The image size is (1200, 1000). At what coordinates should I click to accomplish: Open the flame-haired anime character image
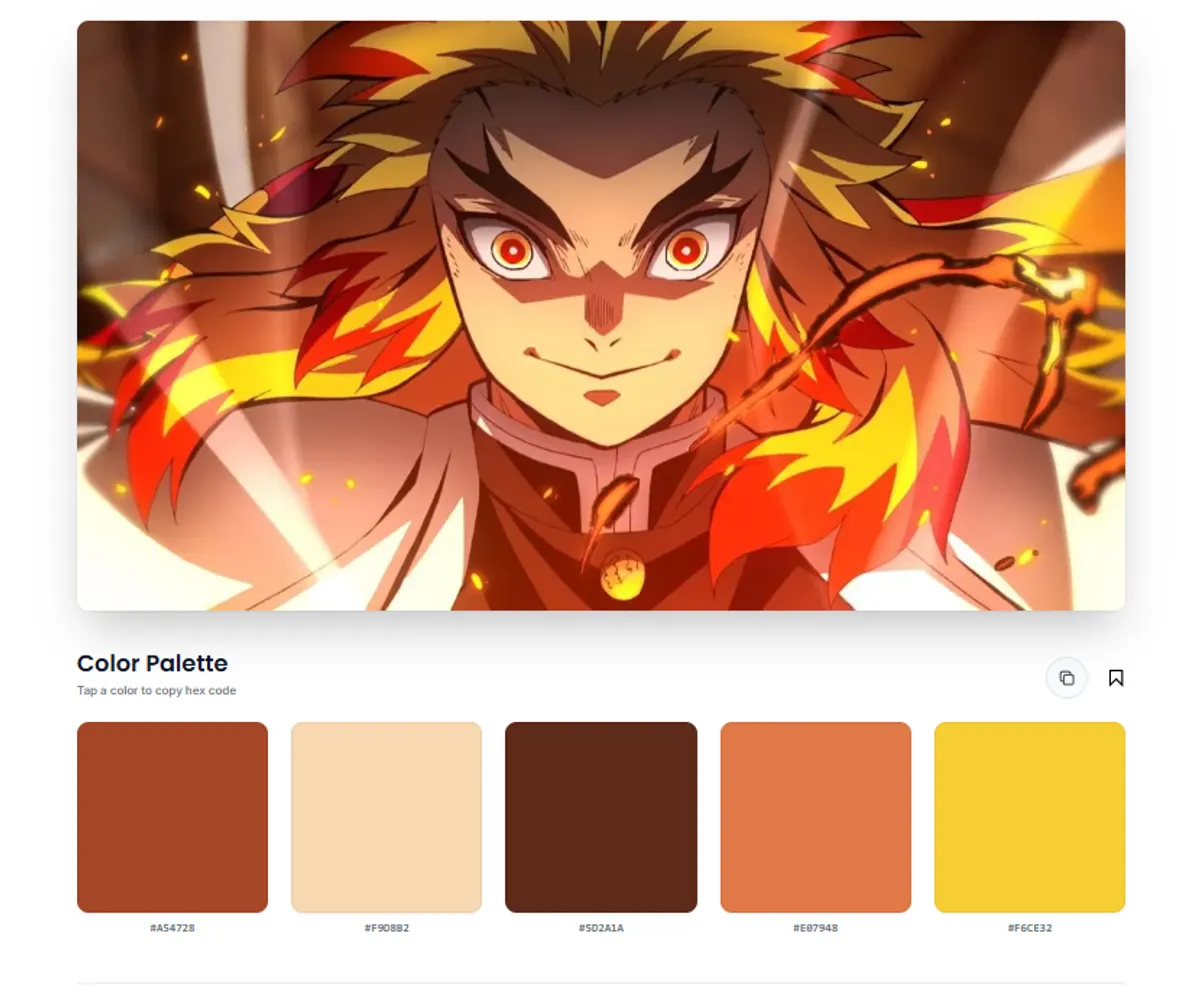point(601,315)
